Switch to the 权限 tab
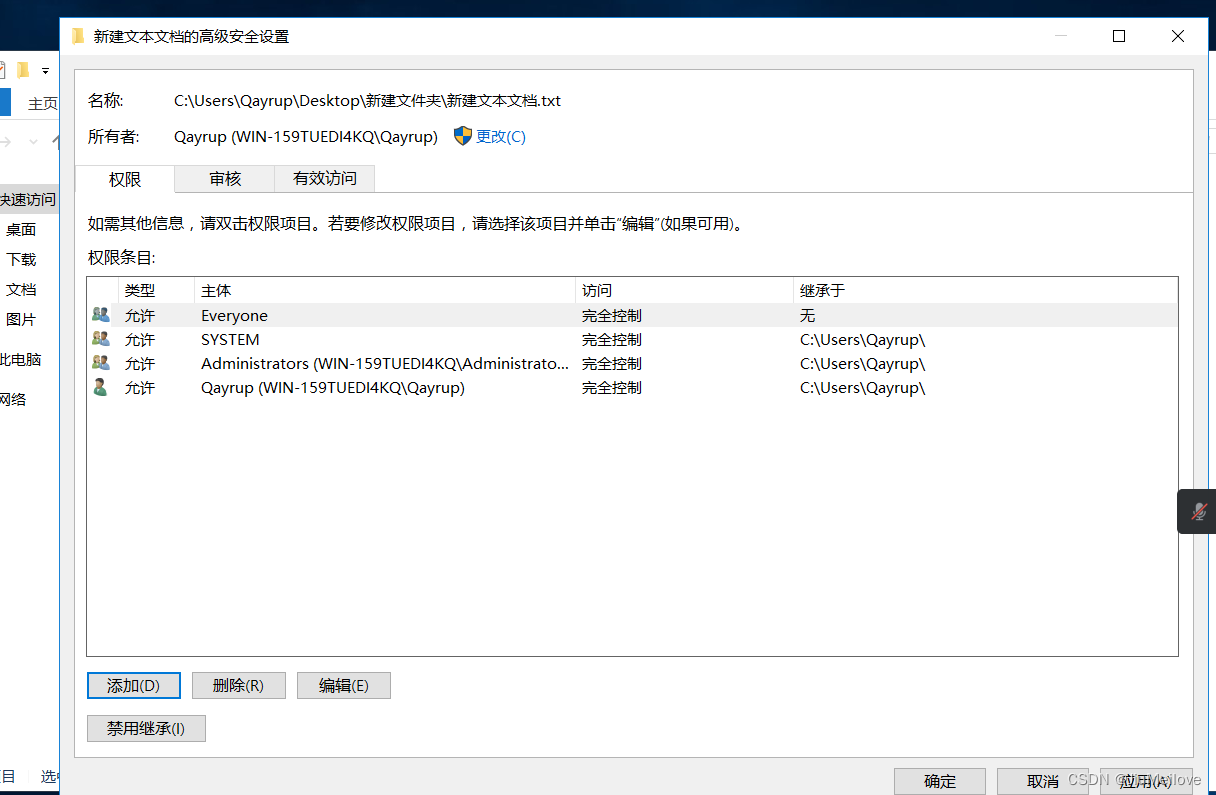1216x795 pixels. pyautogui.click(x=125, y=179)
